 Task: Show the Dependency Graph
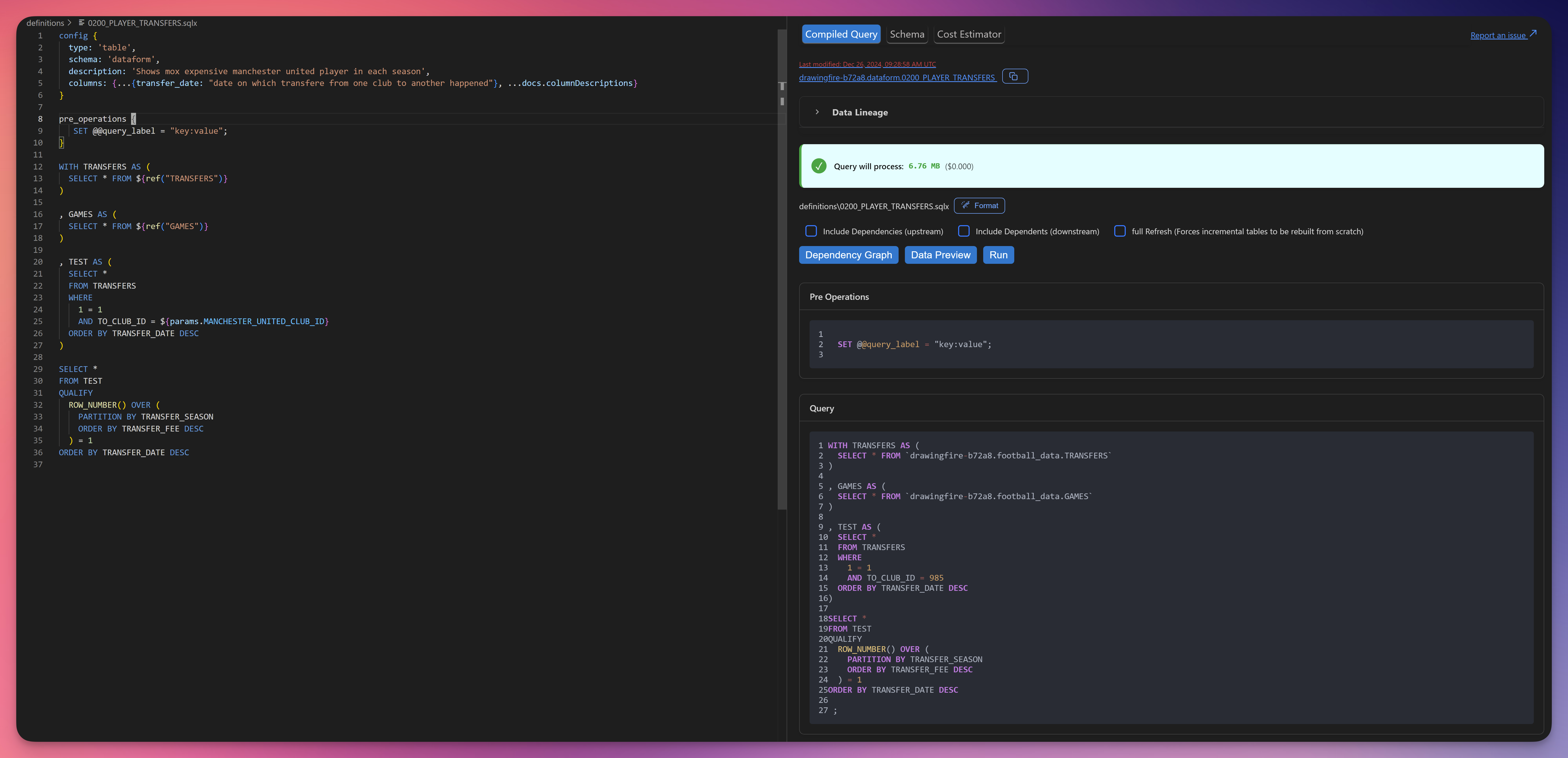848,255
